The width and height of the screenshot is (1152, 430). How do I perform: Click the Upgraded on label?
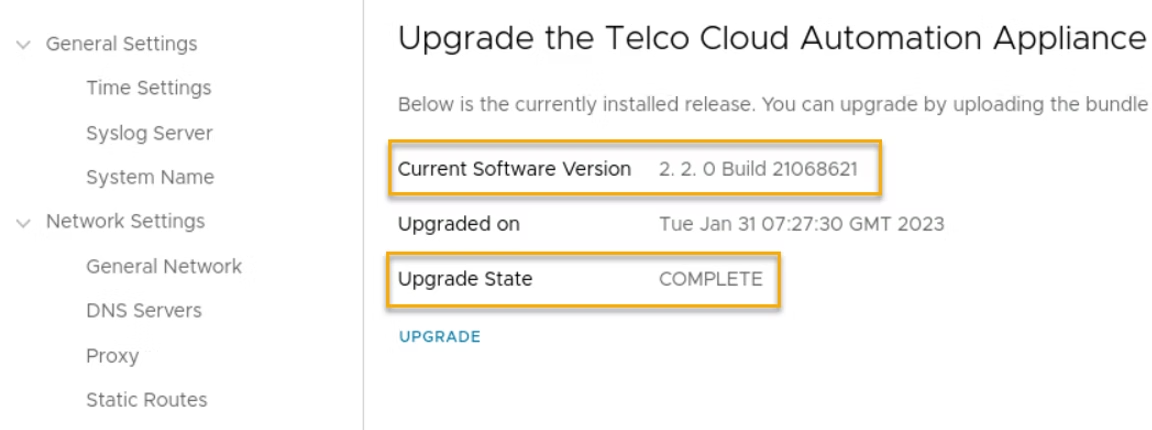(x=458, y=224)
